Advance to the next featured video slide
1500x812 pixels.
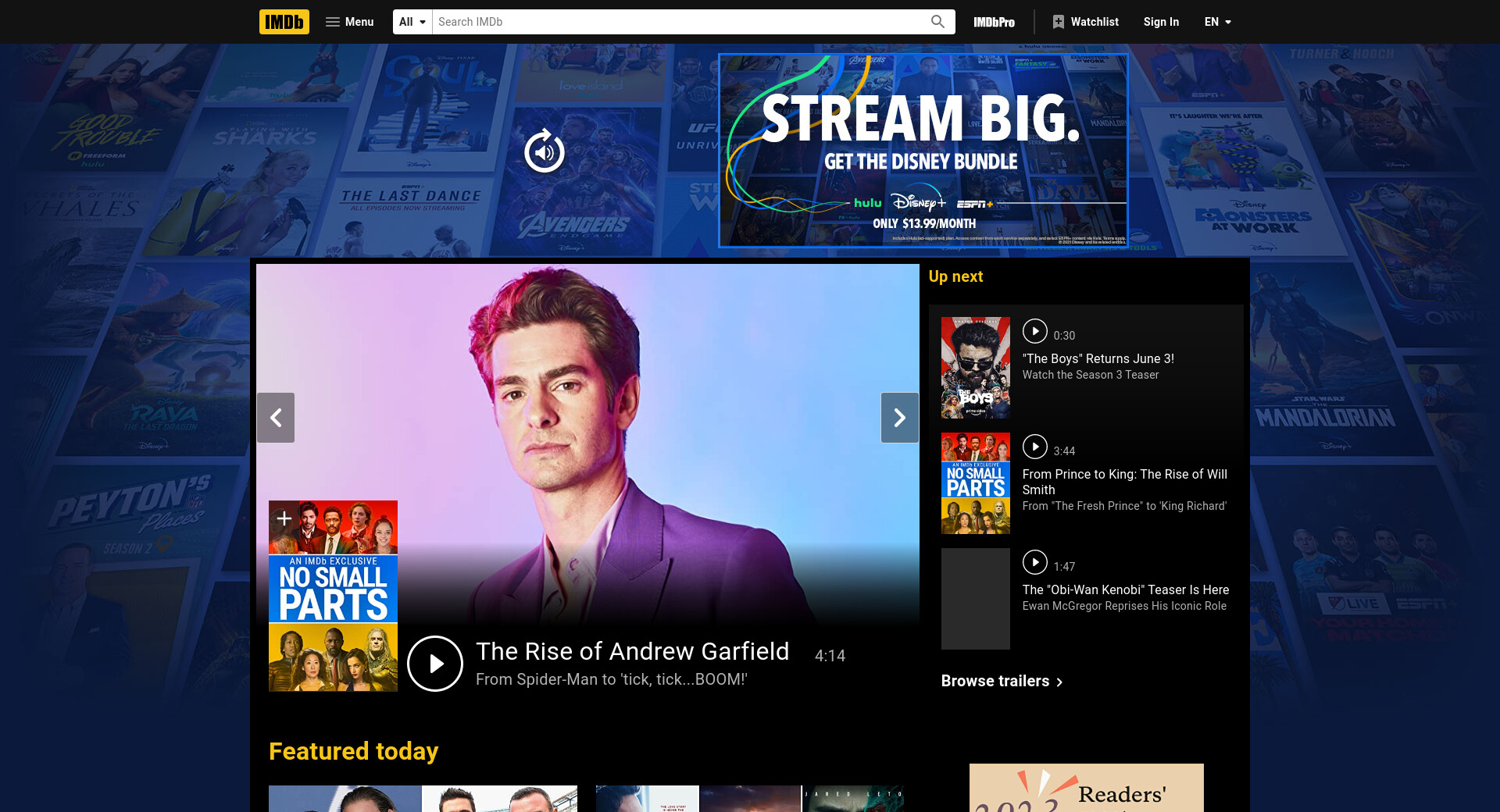pyautogui.click(x=900, y=418)
